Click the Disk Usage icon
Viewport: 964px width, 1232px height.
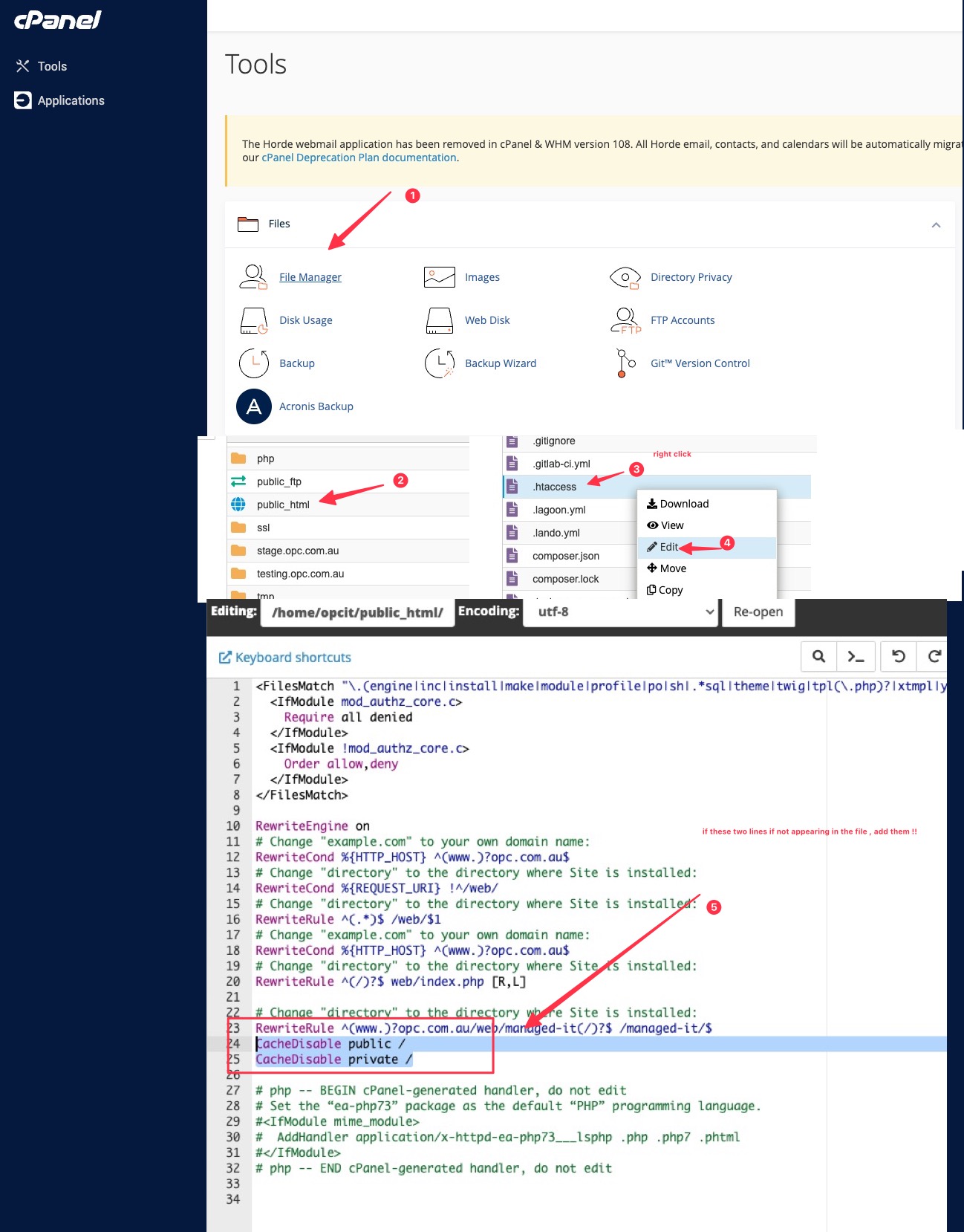click(253, 320)
